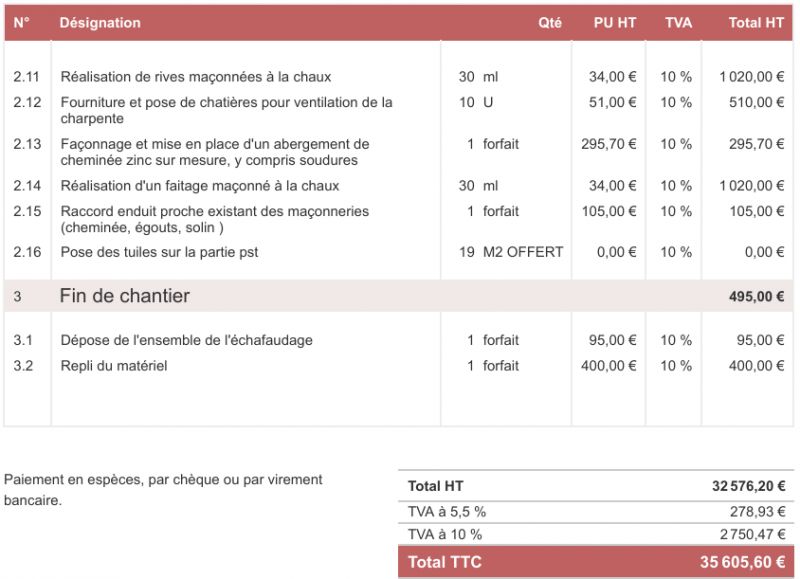Click the 400,00 € total on line 3.2
The image size is (800, 579).
coord(756,366)
